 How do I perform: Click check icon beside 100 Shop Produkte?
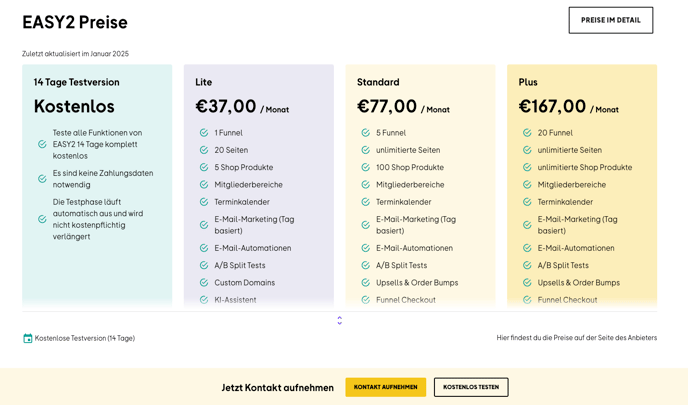pyautogui.click(x=366, y=167)
